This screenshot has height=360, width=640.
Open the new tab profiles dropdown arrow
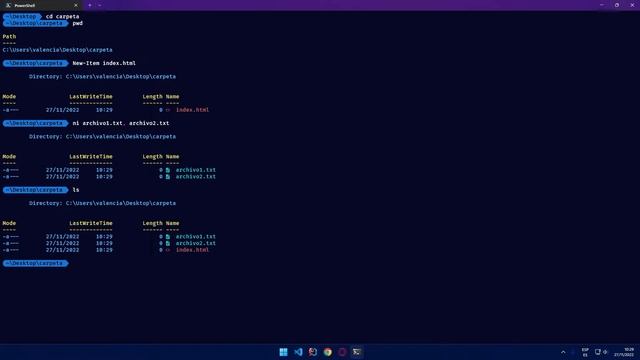[100, 5]
